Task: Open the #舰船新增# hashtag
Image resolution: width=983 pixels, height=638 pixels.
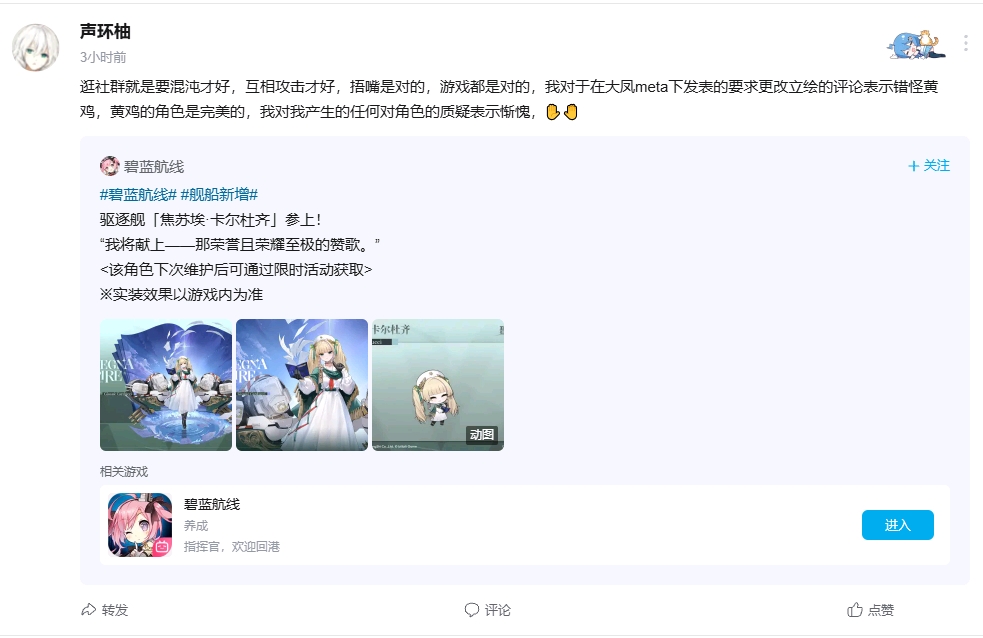Action: (219, 195)
